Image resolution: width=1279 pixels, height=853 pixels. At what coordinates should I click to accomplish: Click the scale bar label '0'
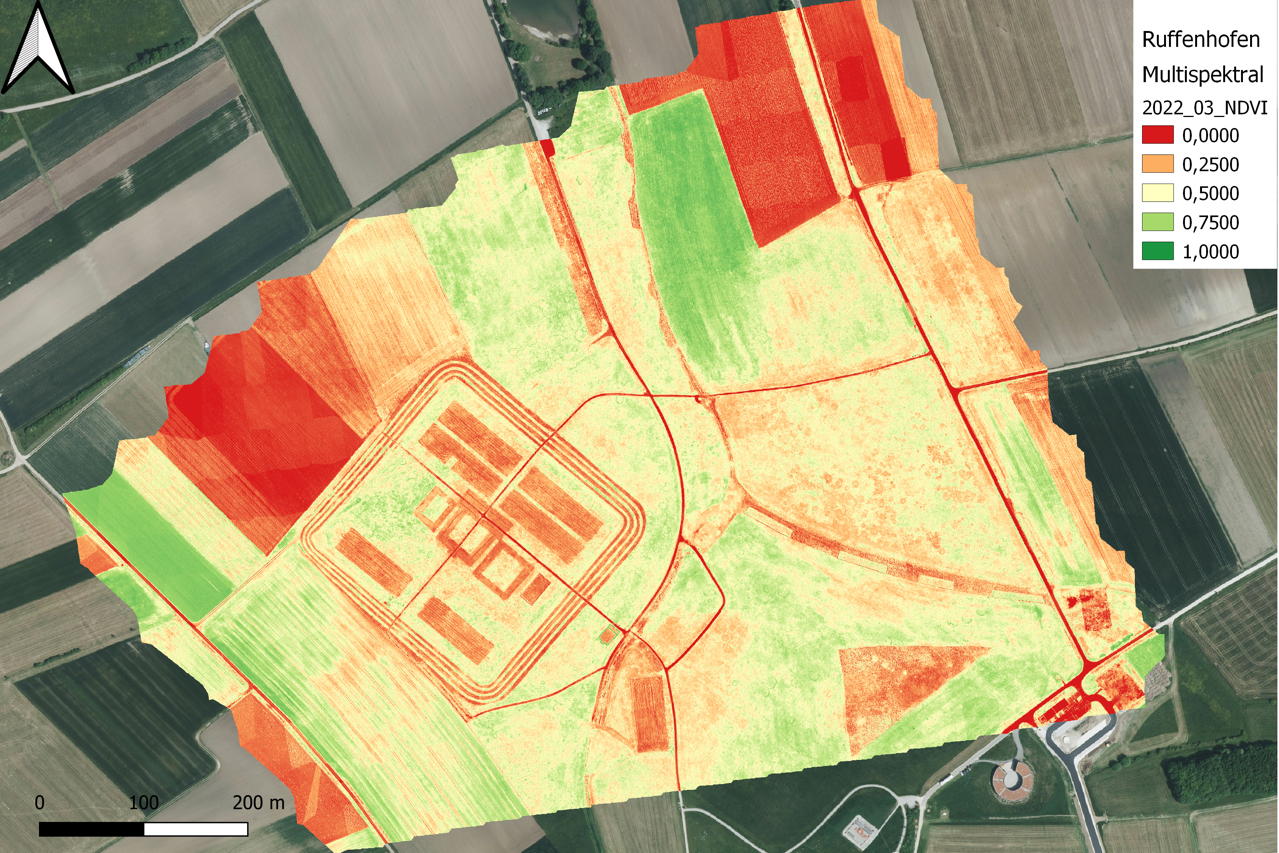[x=39, y=803]
